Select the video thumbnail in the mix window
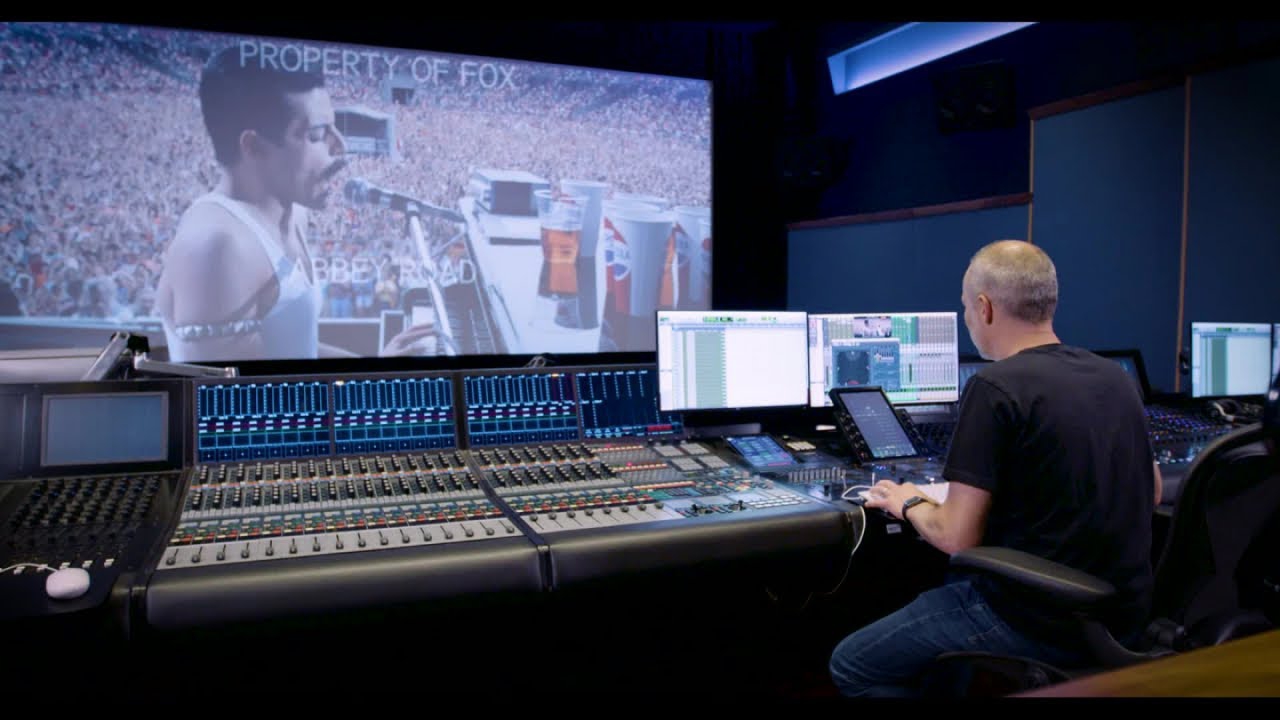 pyautogui.click(x=872, y=327)
